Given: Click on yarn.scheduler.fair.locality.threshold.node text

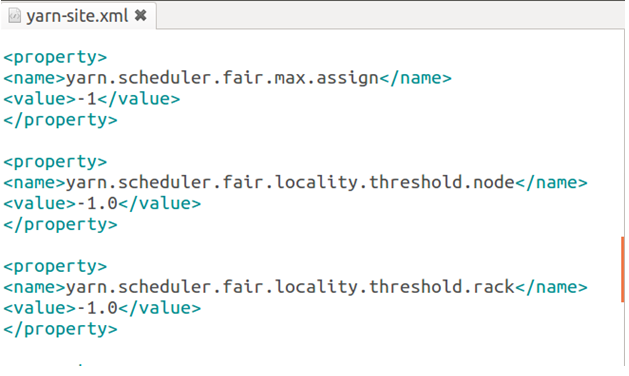Looking at the screenshot, I should [290, 183].
